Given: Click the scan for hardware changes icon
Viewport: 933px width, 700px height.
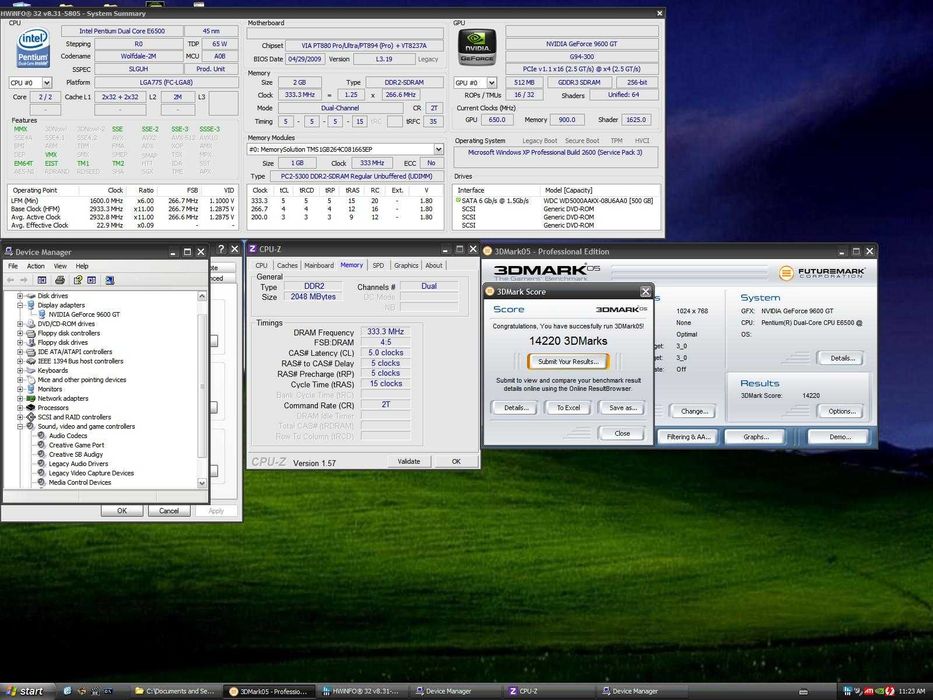Looking at the screenshot, I should [x=109, y=280].
